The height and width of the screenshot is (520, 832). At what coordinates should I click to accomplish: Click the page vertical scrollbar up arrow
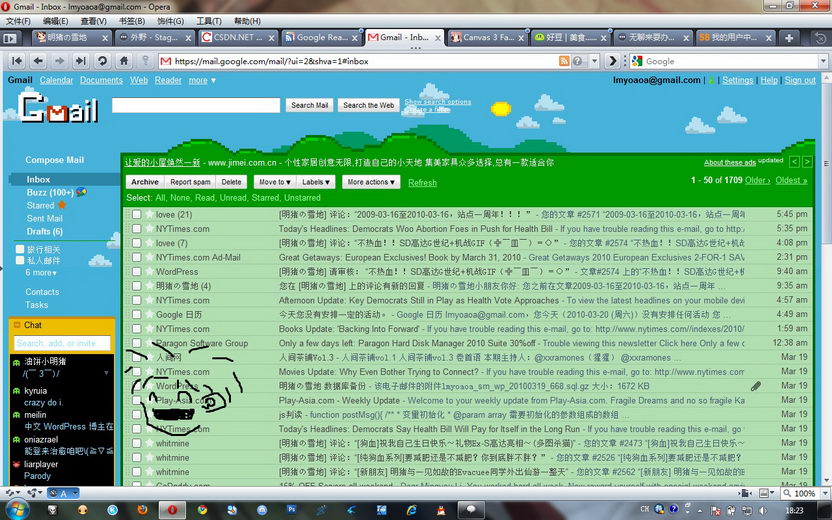click(826, 79)
